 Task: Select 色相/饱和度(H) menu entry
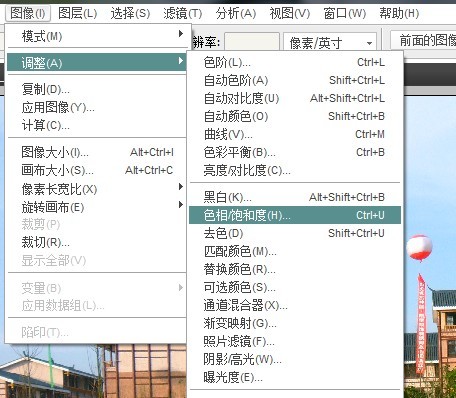[295, 215]
